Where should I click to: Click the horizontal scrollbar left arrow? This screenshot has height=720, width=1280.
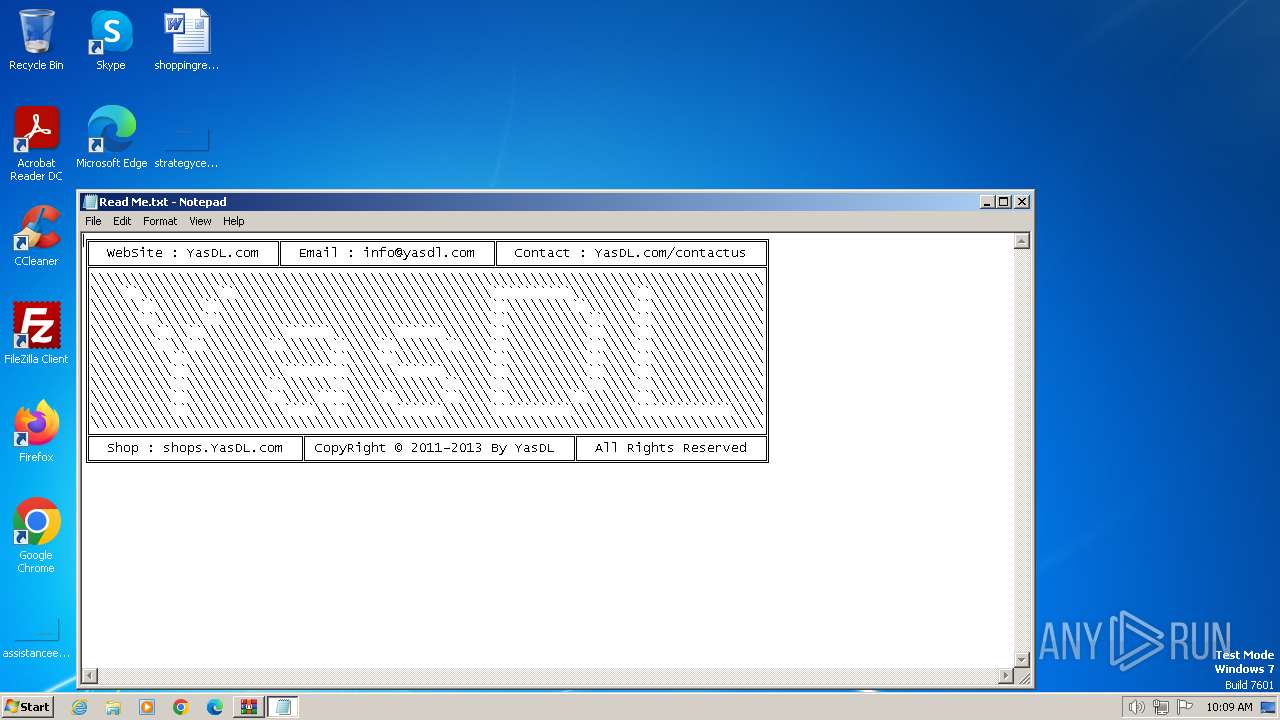coord(90,676)
